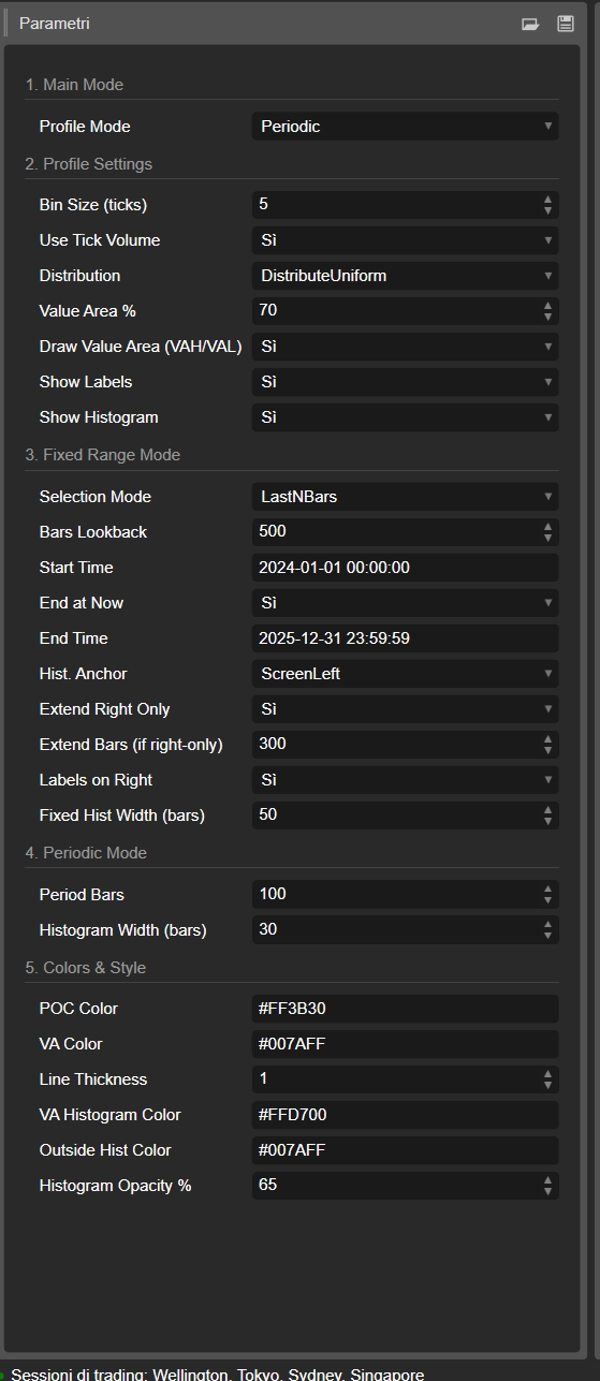The image size is (600, 1381).
Task: Edit the Start Time field
Action: 404,567
